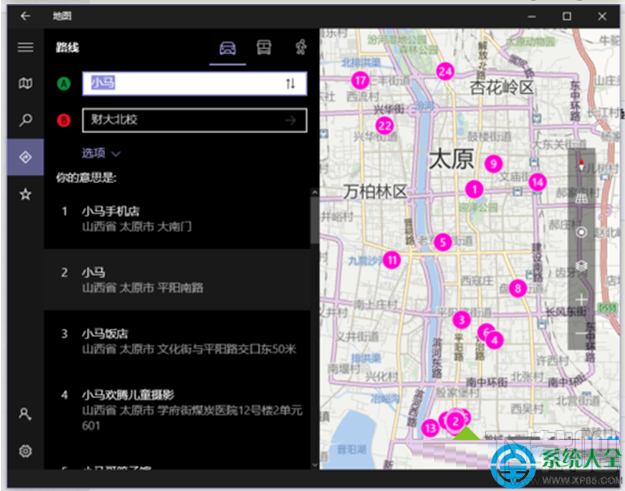Click map pin number 5
The height and width of the screenshot is (491, 625).
tap(442, 242)
